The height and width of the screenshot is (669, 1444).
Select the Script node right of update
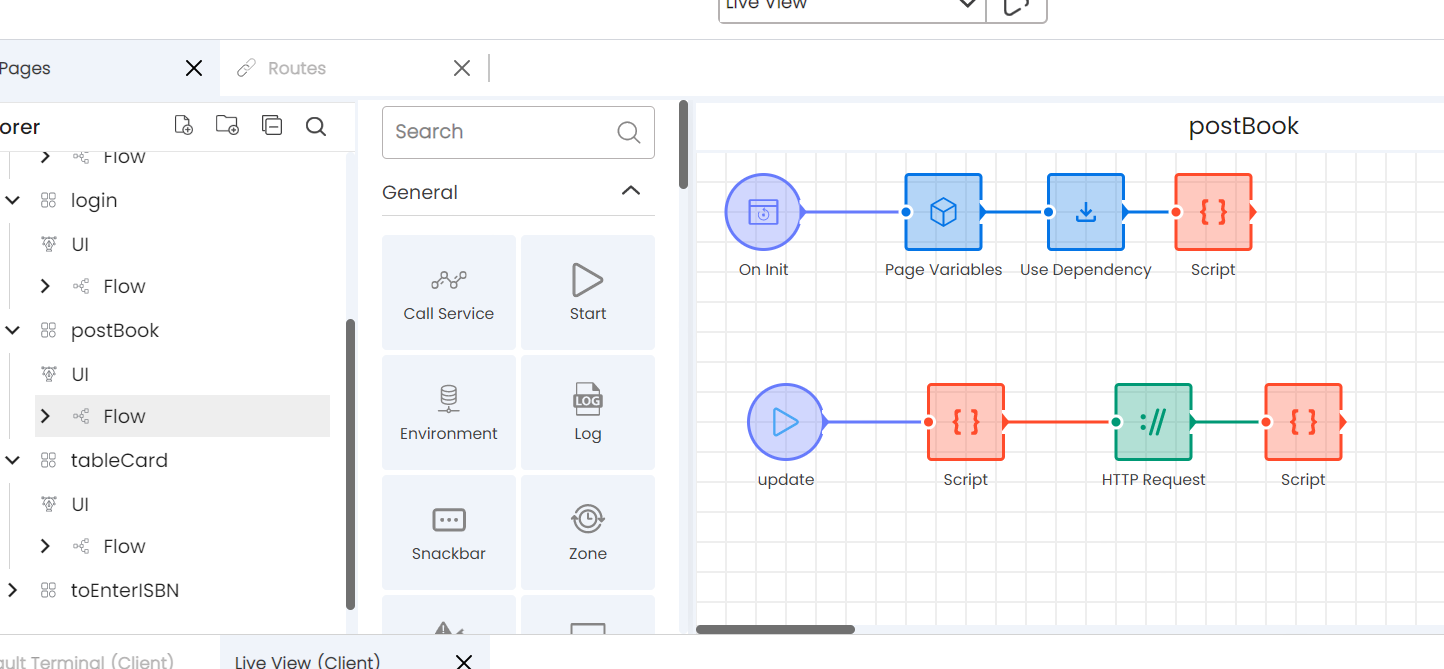point(965,422)
